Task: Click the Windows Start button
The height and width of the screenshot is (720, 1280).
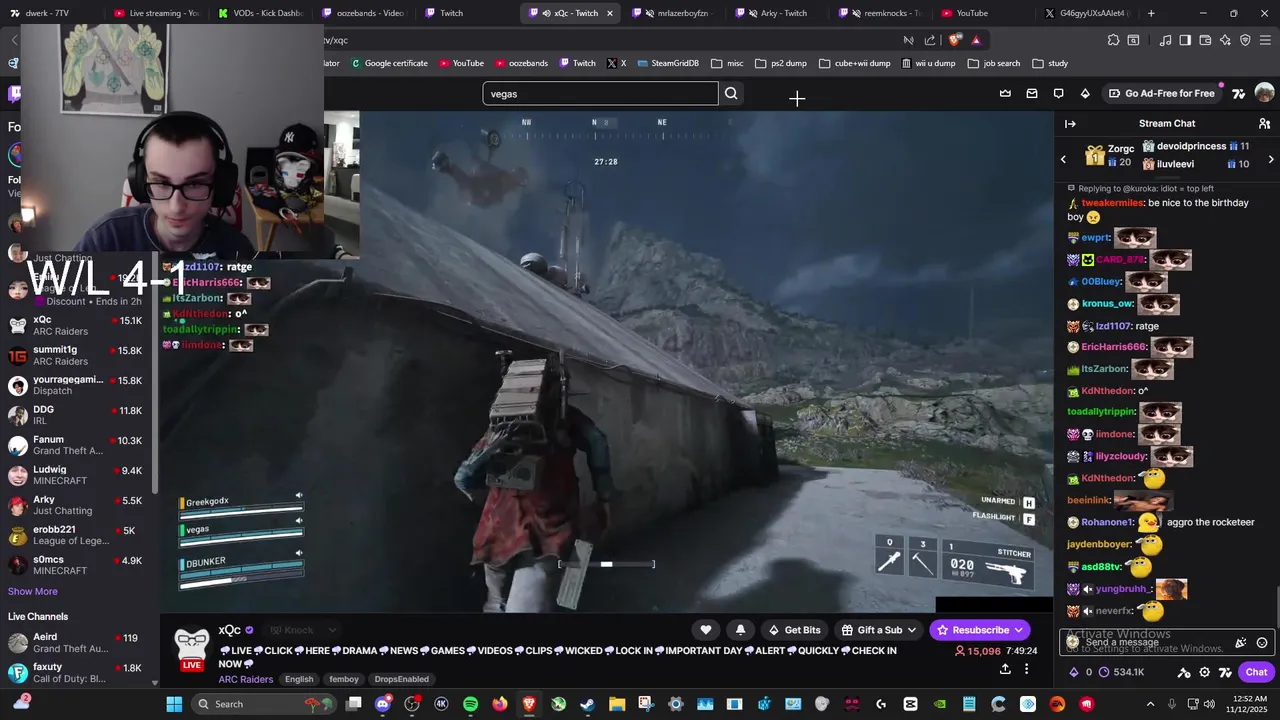Action: coord(174,704)
